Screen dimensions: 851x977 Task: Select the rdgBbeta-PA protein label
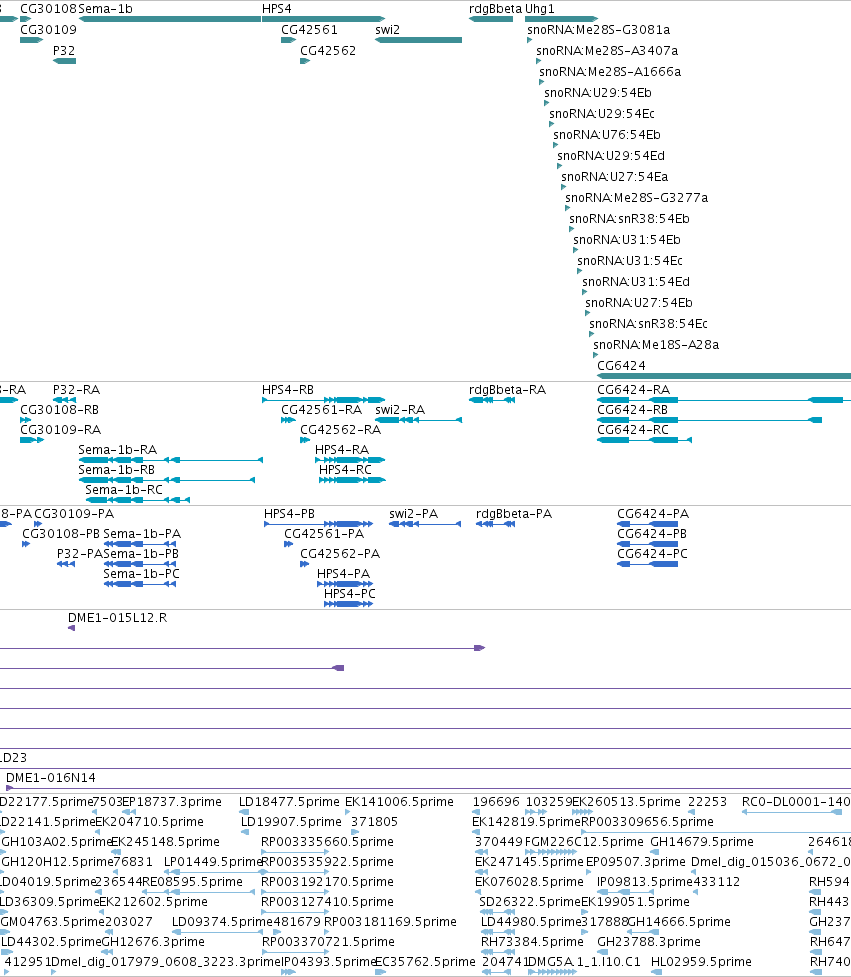(x=514, y=514)
